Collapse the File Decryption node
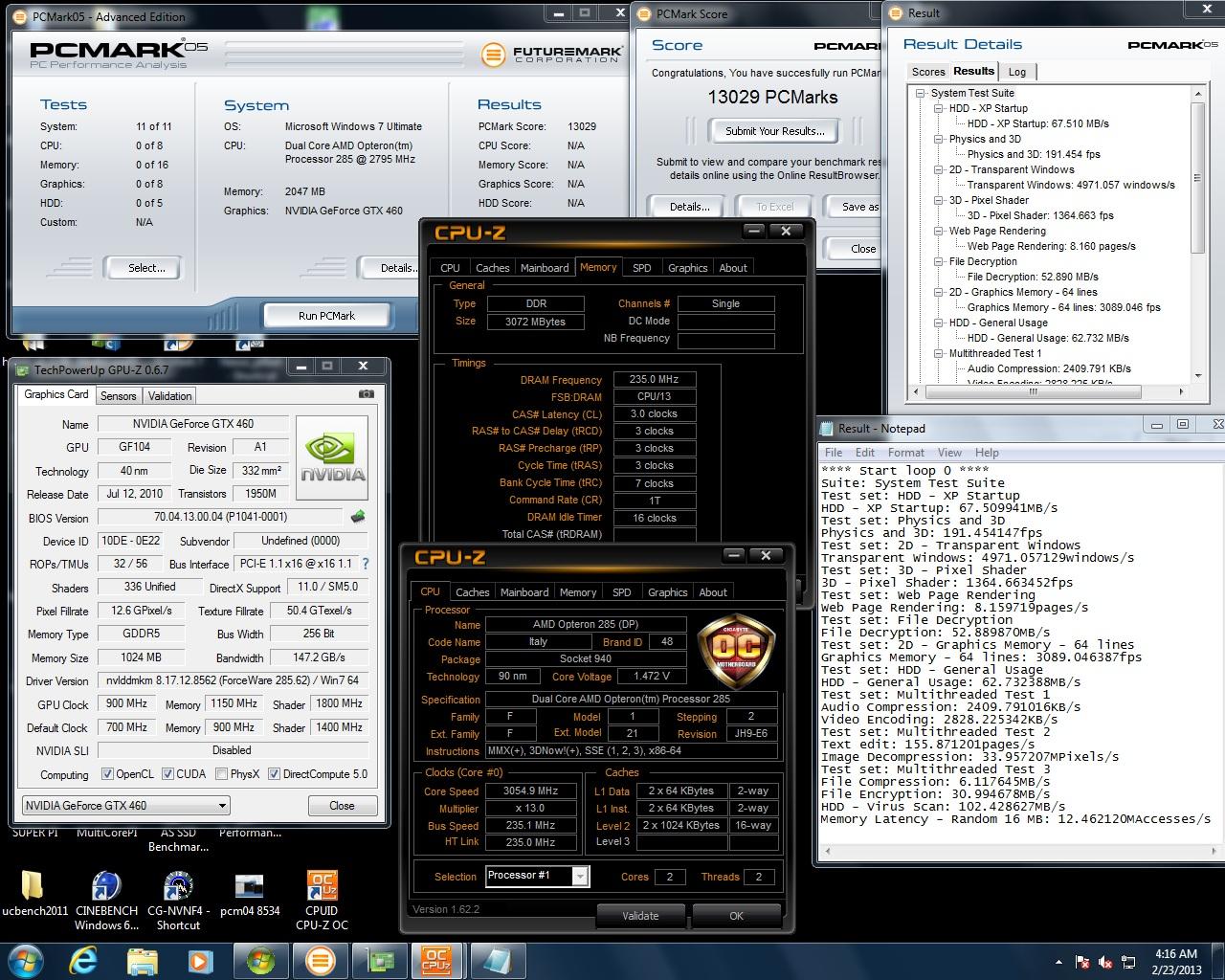This screenshot has height=980, width=1225. [939, 261]
